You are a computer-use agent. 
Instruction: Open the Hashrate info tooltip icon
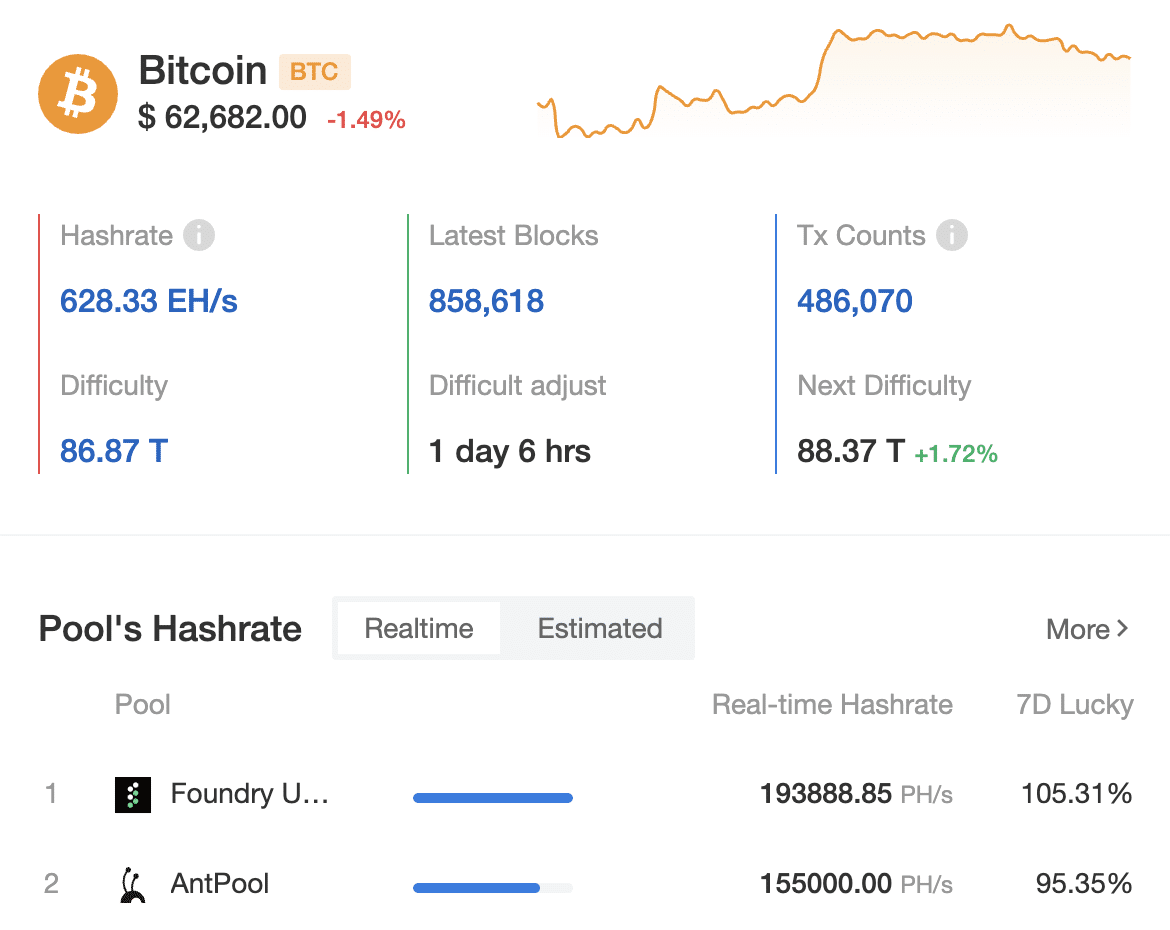coord(199,235)
